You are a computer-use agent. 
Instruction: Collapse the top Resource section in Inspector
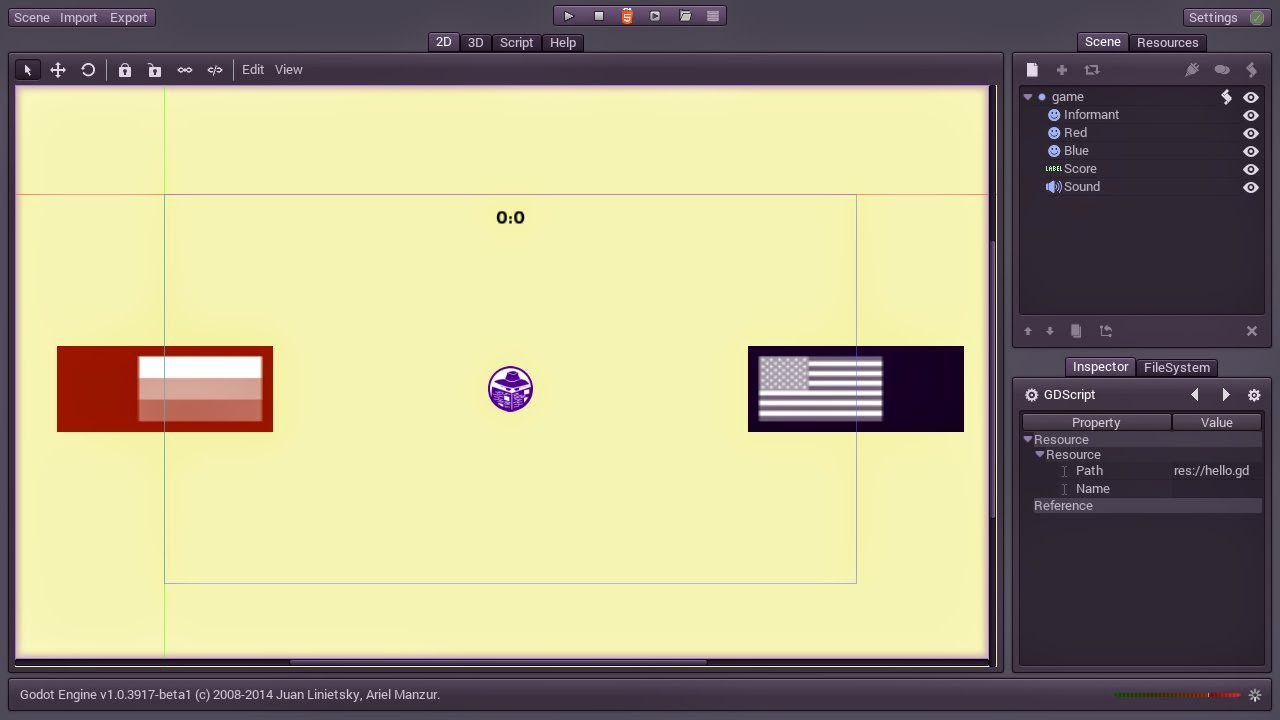pos(1028,440)
